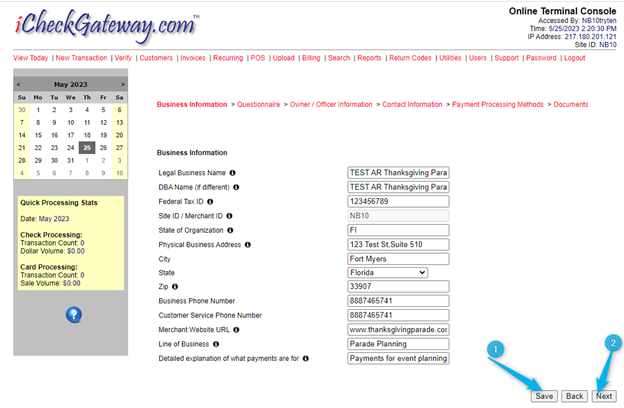
Task: Click the Save button
Action: click(x=544, y=396)
